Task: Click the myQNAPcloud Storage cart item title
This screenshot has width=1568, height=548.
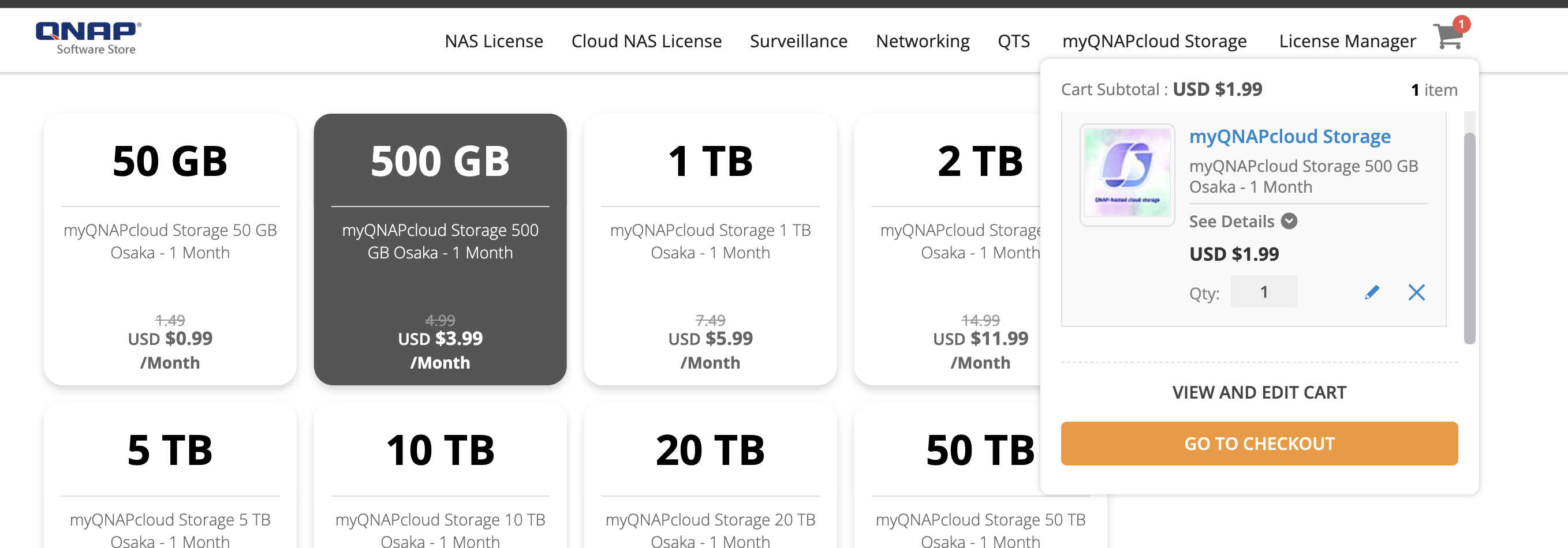Action: click(x=1289, y=136)
